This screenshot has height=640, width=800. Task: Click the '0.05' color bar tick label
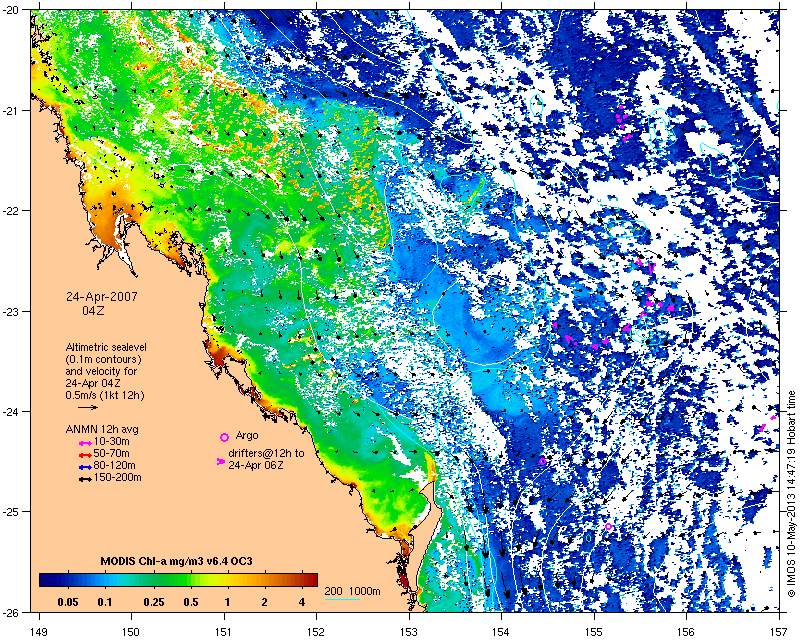click(x=68, y=602)
